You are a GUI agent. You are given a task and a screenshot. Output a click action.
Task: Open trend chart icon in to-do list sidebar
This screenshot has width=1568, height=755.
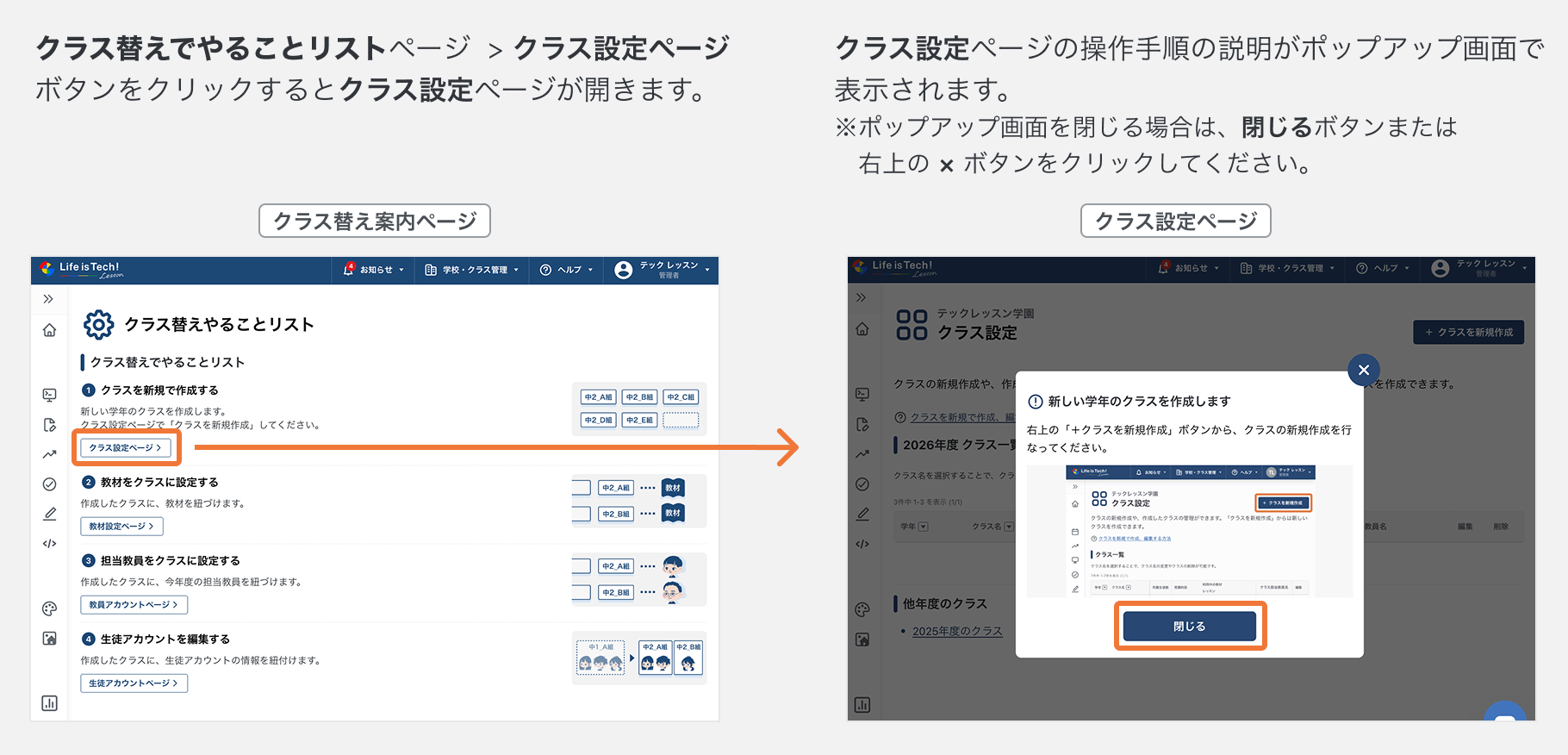pos(49,454)
